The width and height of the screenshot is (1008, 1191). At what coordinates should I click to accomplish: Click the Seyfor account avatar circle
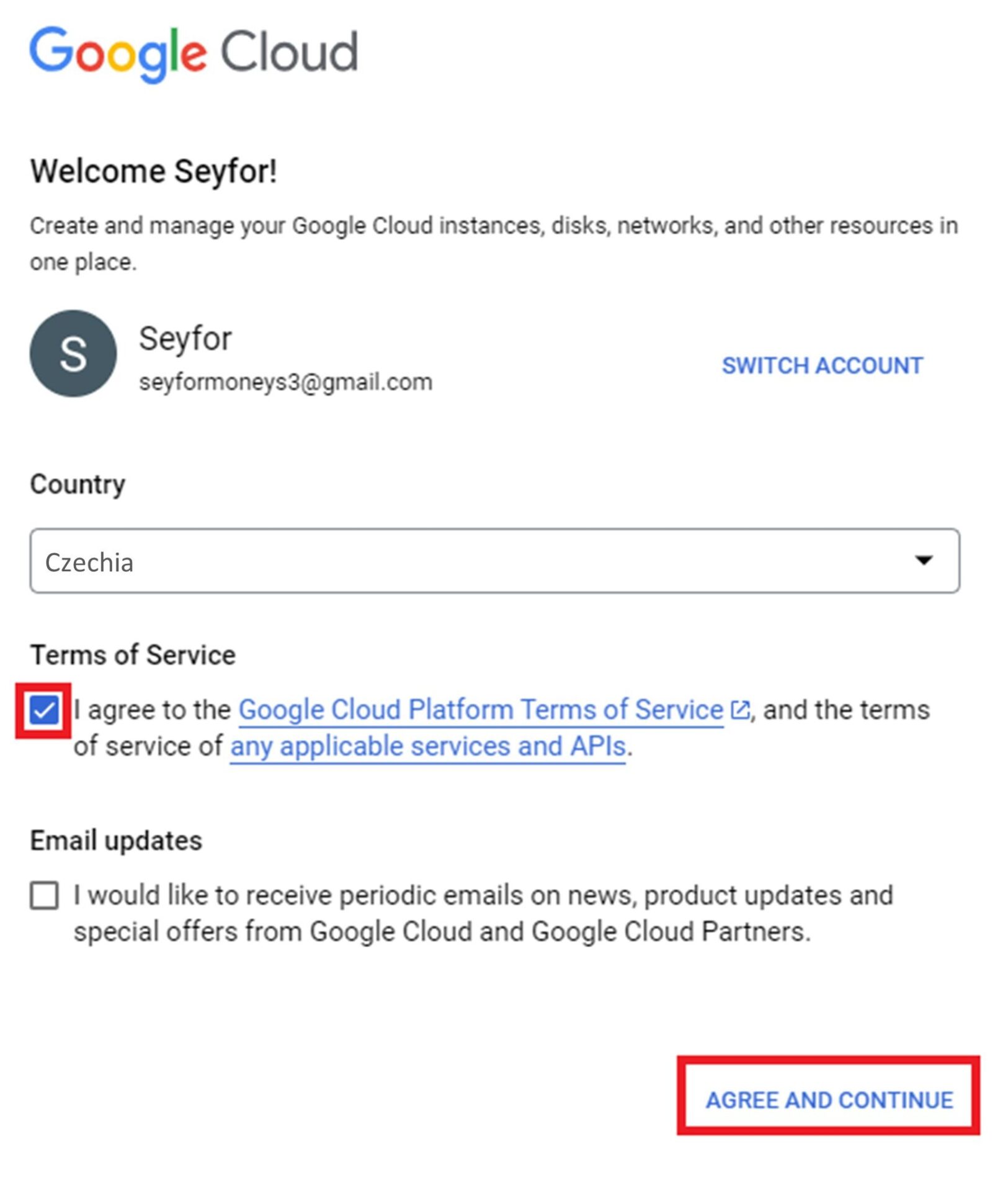73,354
